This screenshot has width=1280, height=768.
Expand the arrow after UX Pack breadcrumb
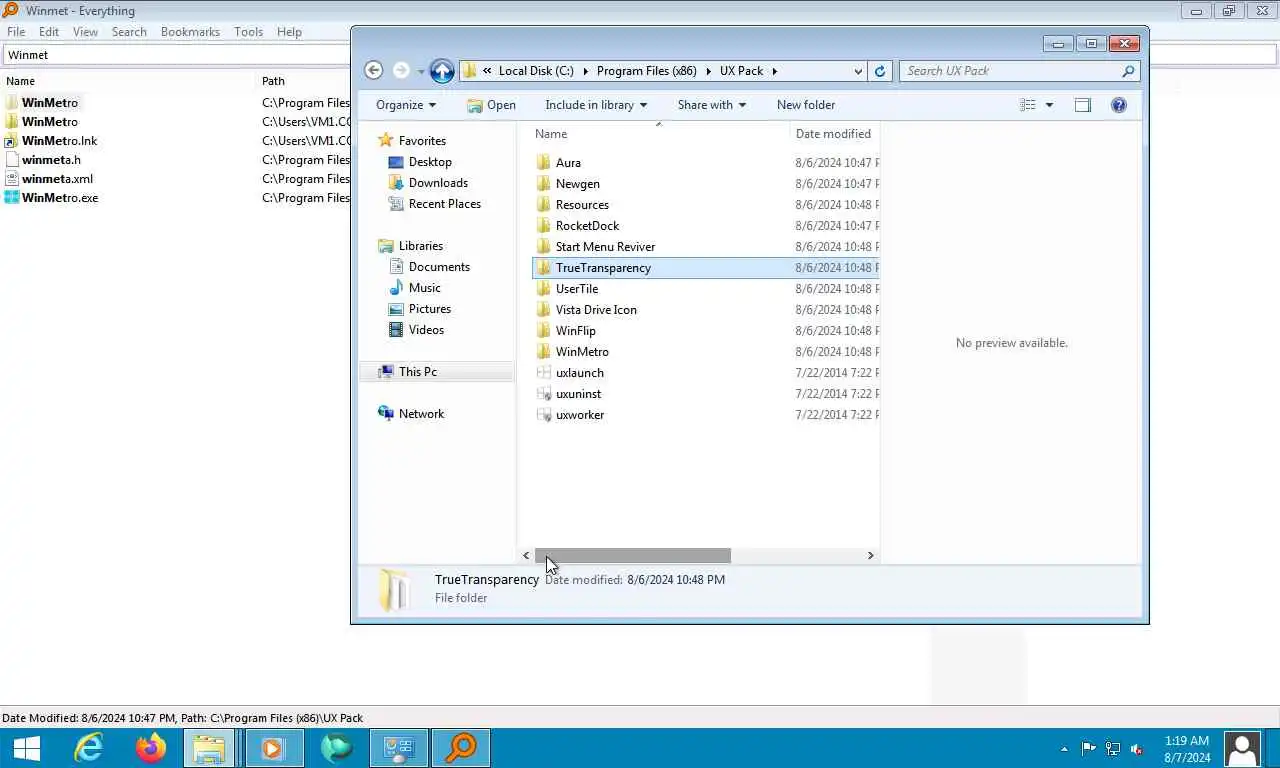tap(774, 71)
